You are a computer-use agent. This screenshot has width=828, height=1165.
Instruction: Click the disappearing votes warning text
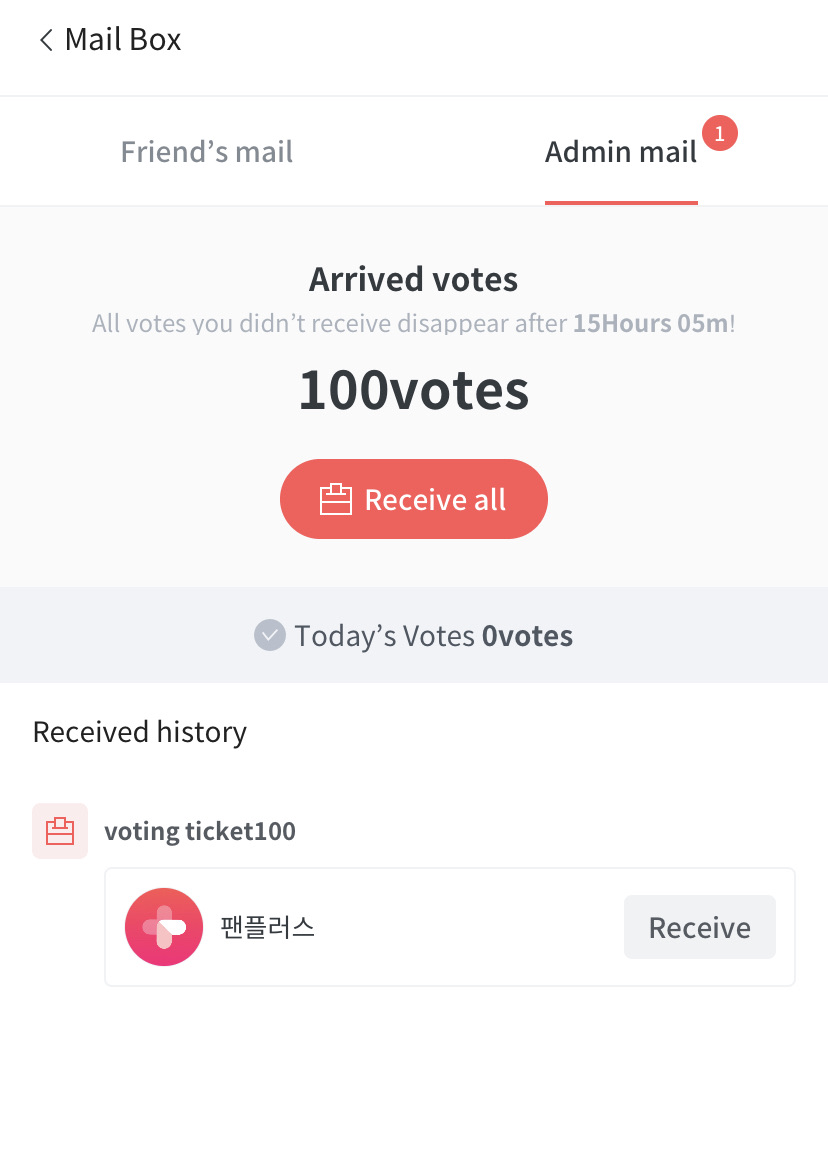click(330, 324)
